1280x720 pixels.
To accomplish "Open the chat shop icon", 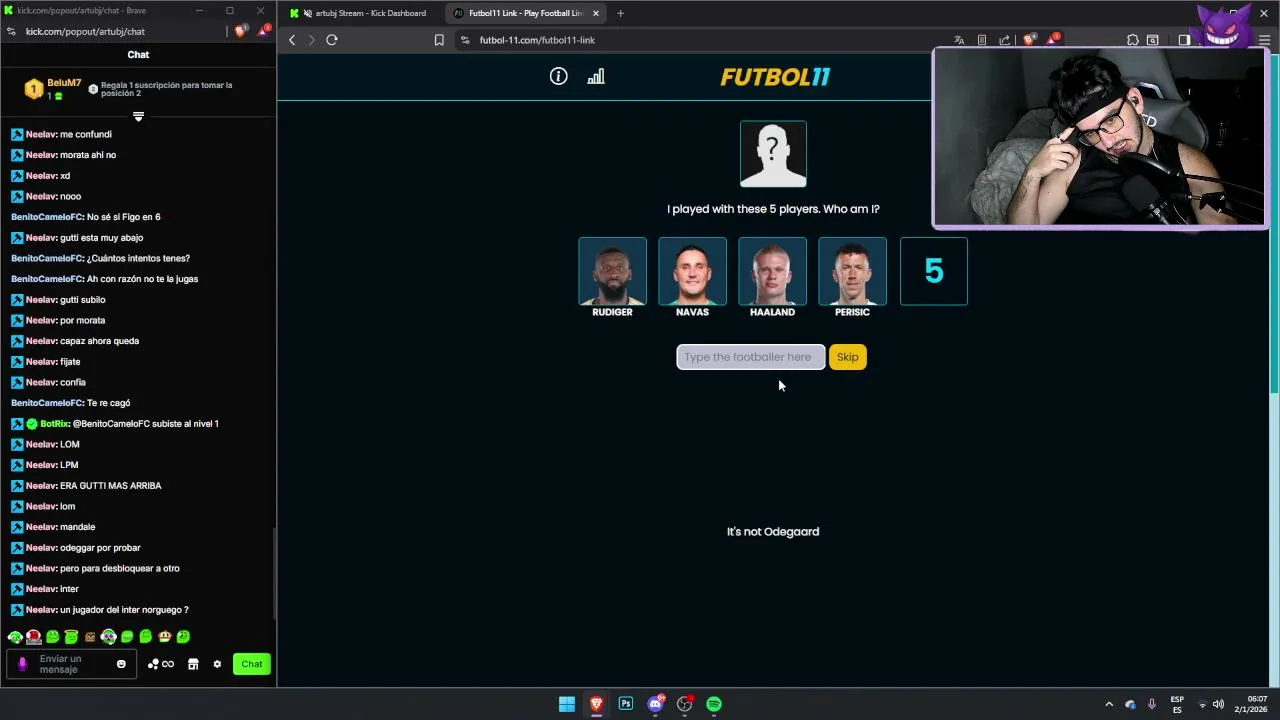I will coord(193,664).
